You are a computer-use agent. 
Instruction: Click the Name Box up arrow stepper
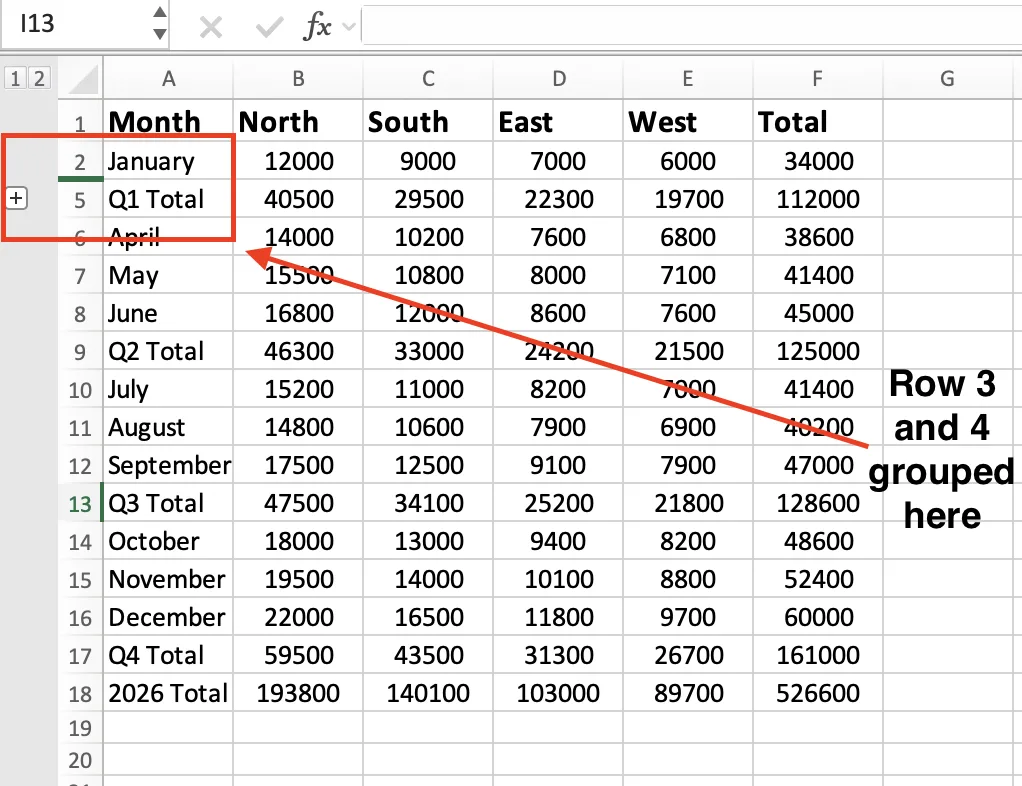pyautogui.click(x=160, y=13)
